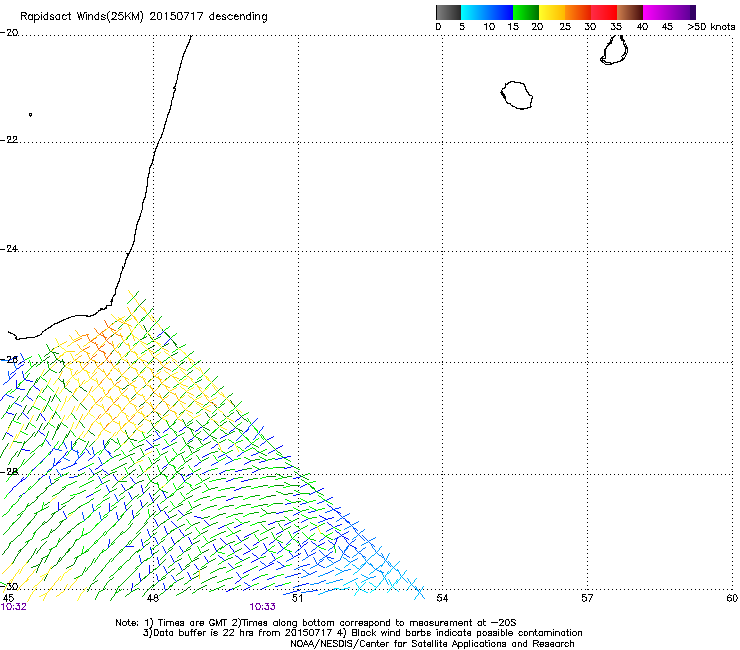This screenshot has height=650, width=740.
Task: Click the red 30-35 knots legend segment
Action: (x=604, y=12)
